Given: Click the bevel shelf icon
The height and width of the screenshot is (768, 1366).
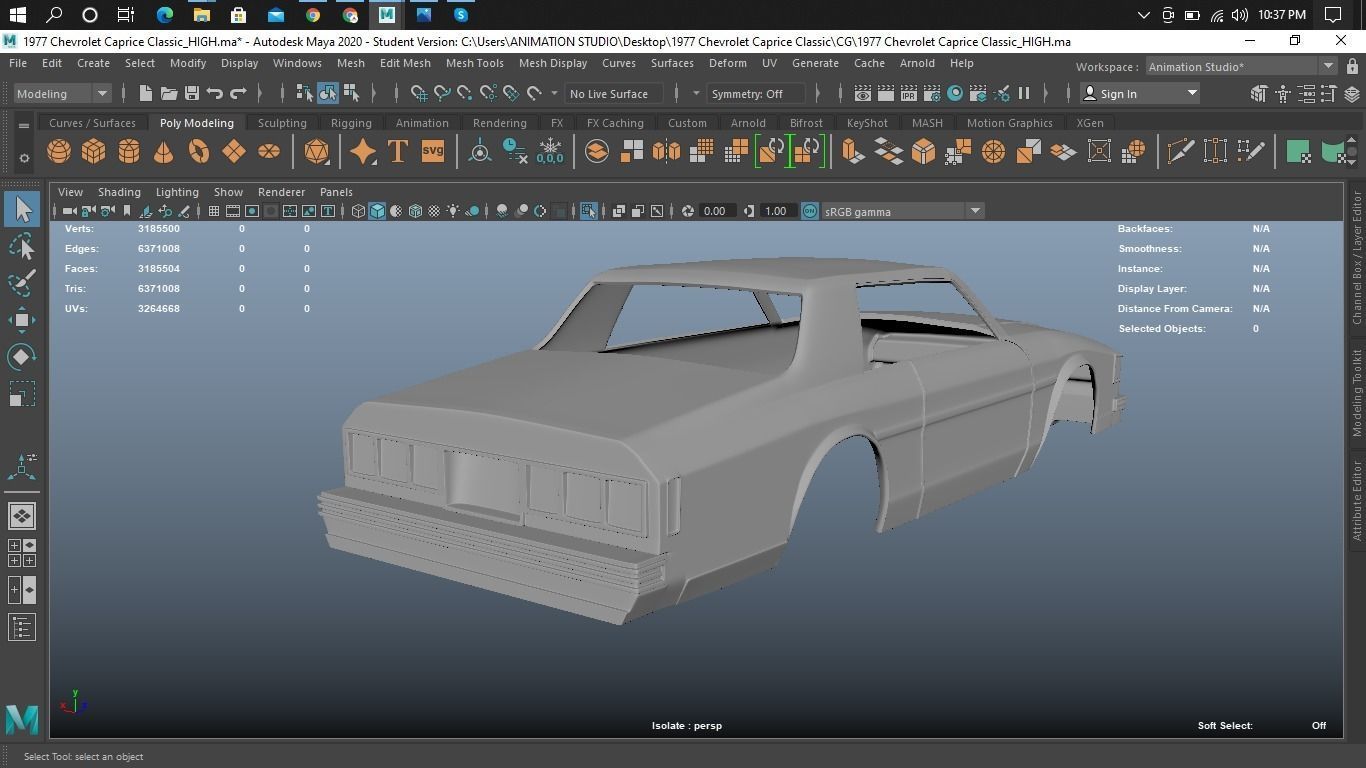Looking at the screenshot, I should (x=923, y=152).
